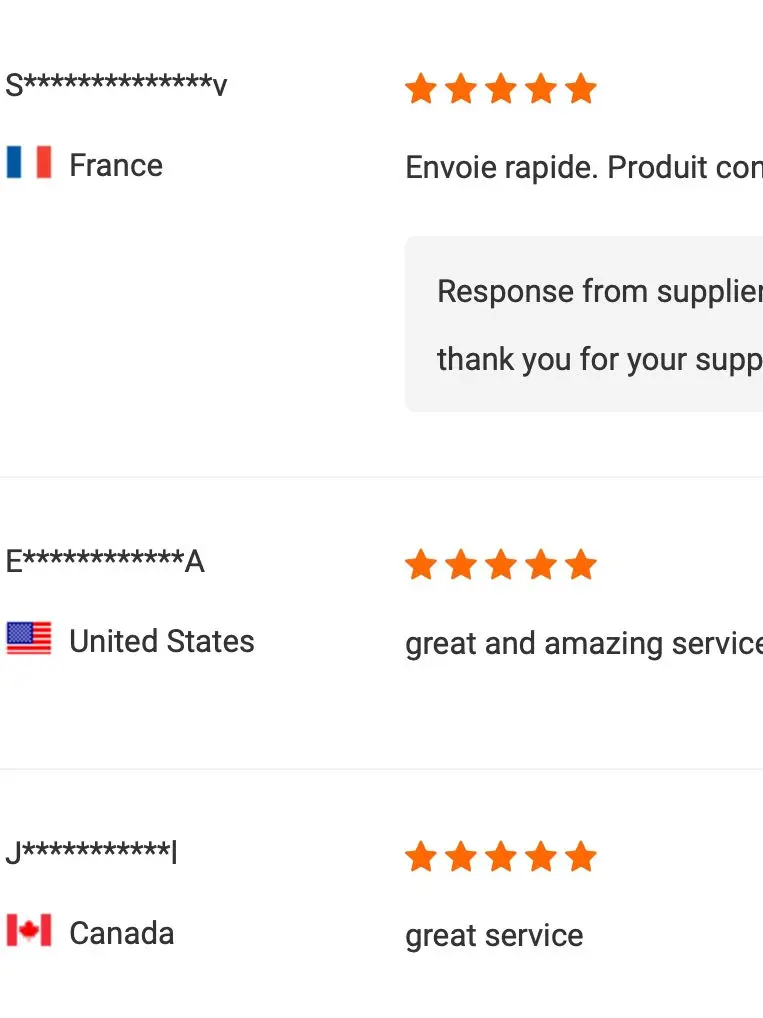Click reviewer name S**************v

pos(116,86)
